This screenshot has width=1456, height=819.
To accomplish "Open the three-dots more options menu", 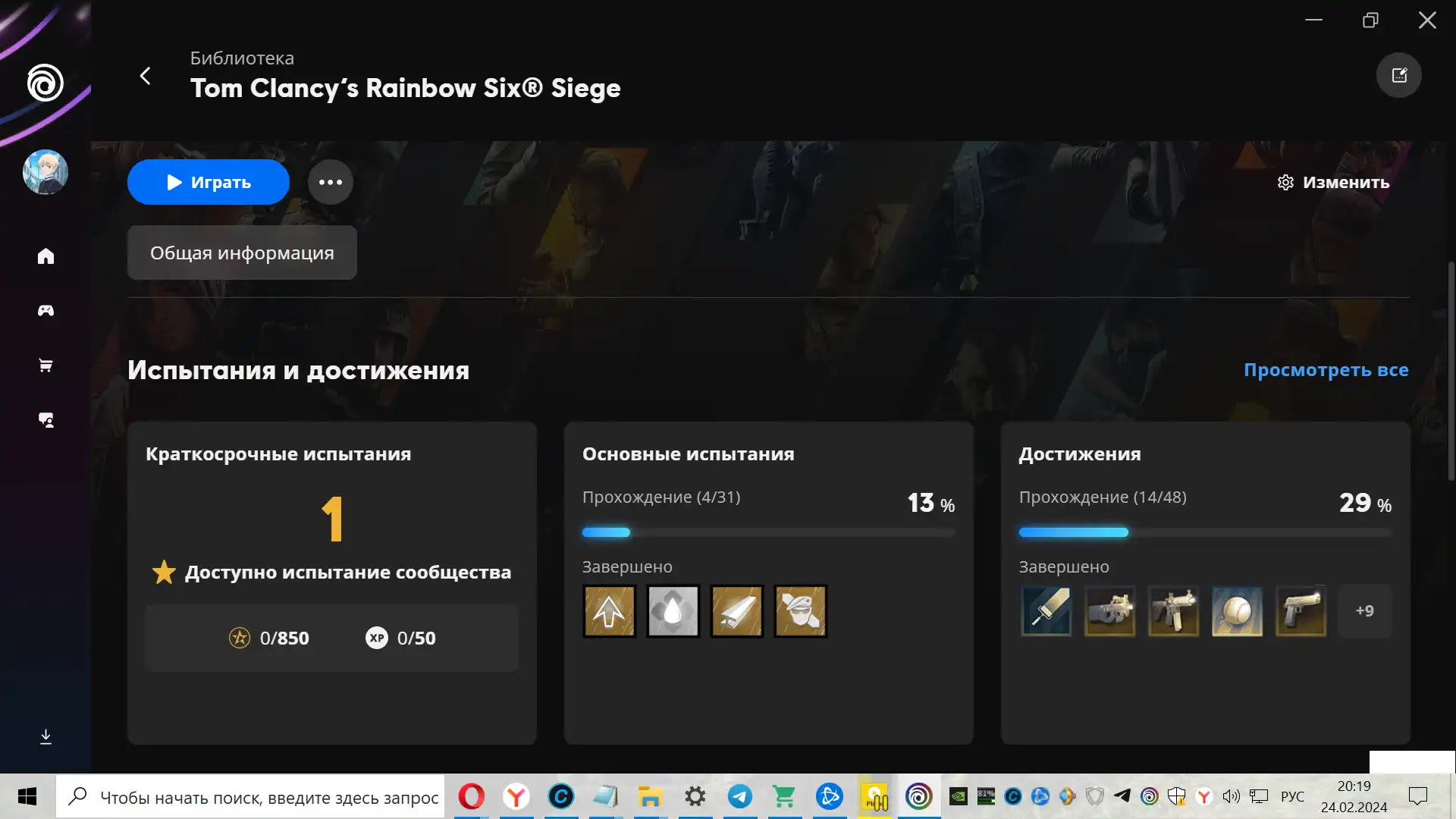I will coord(331,182).
